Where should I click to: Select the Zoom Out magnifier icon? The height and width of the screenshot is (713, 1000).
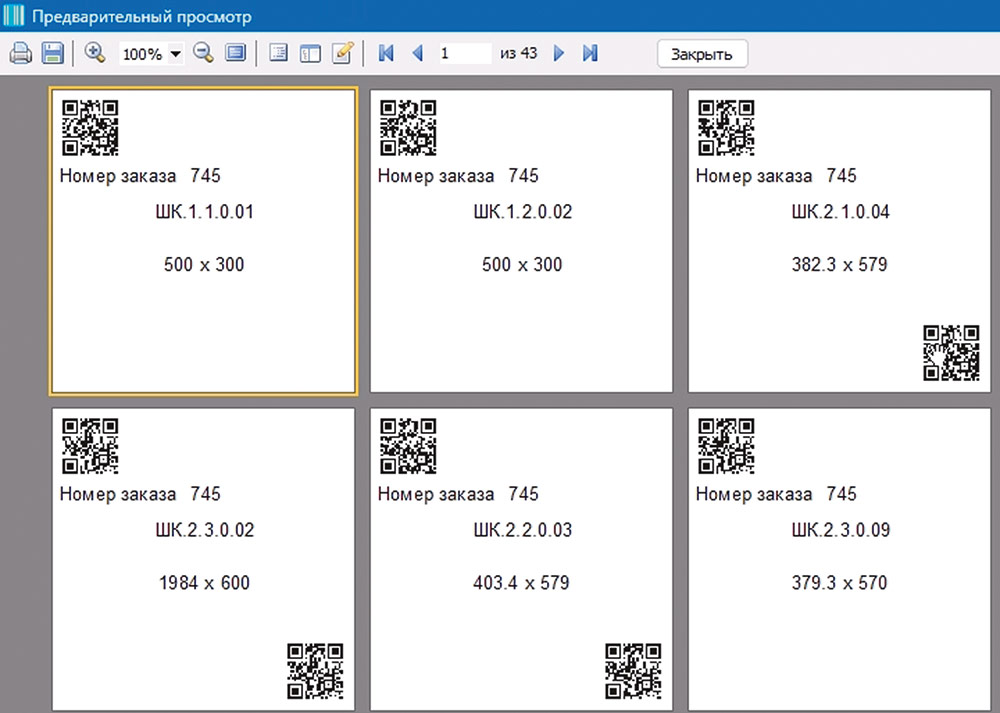pos(203,52)
